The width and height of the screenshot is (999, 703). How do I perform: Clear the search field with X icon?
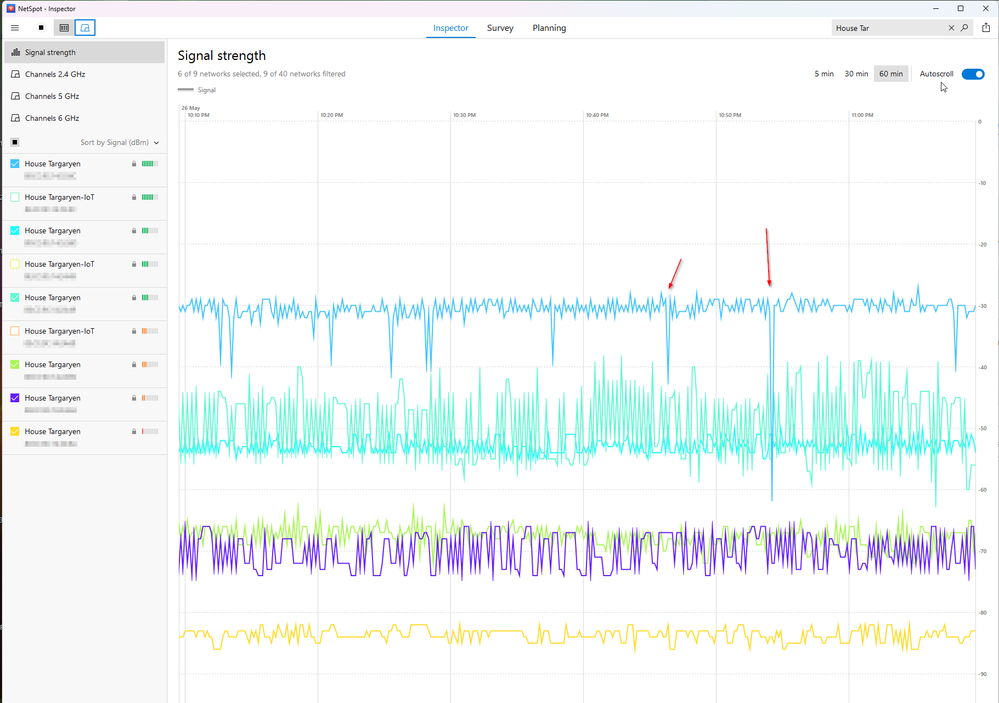click(x=951, y=28)
